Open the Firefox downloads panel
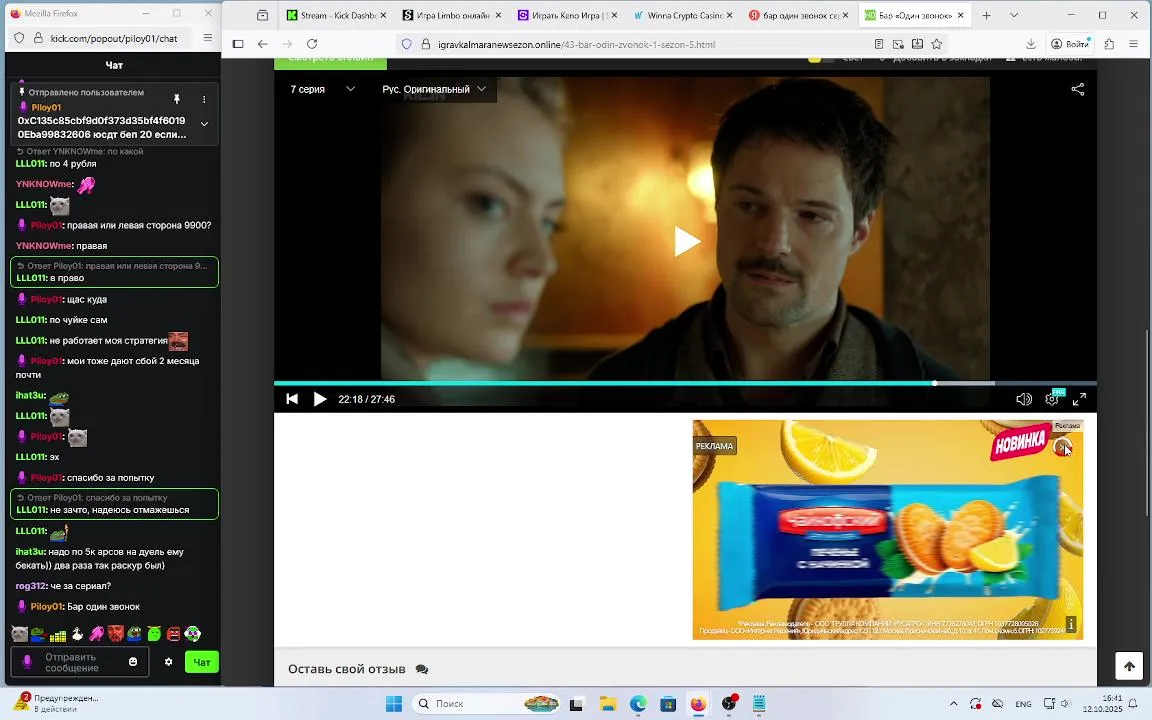1152x720 pixels. (1031, 44)
